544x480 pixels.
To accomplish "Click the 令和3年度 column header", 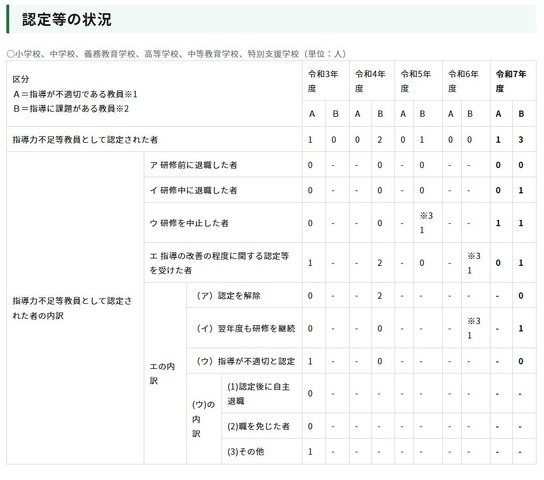I will (323, 81).
